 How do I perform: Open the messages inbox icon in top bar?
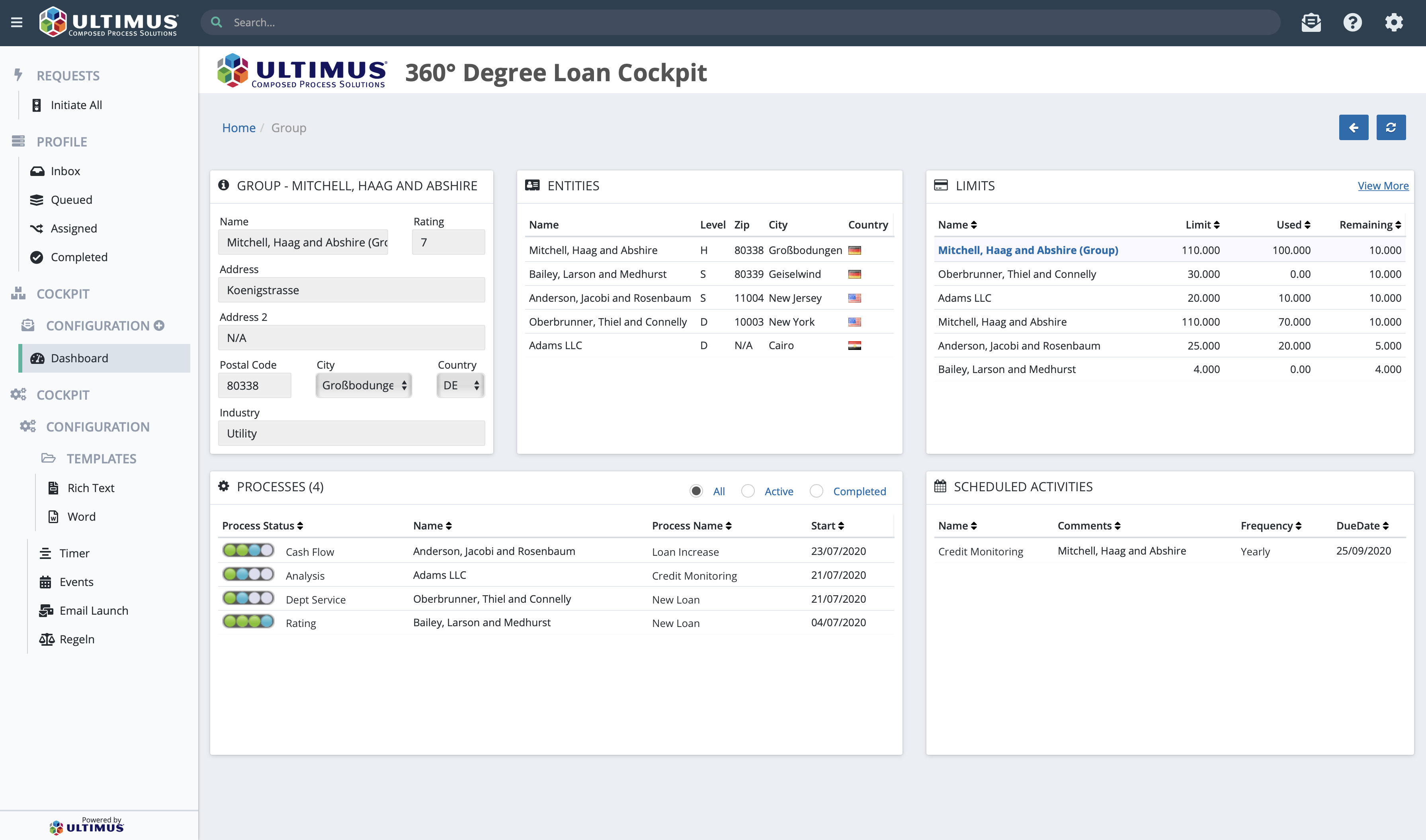tap(1311, 22)
